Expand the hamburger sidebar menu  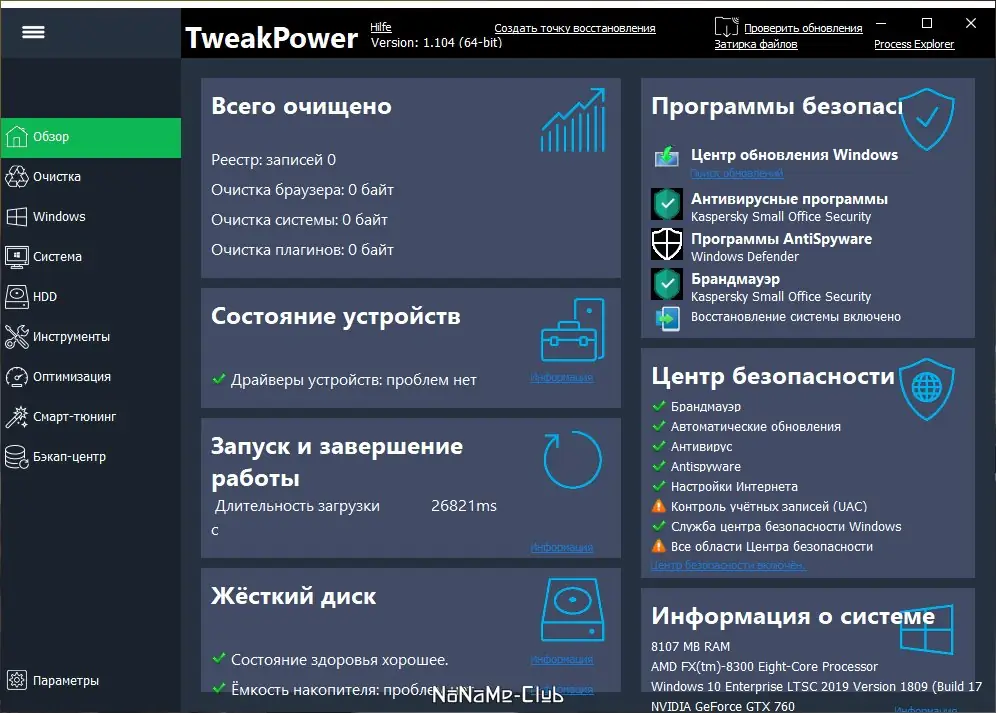[x=33, y=31]
